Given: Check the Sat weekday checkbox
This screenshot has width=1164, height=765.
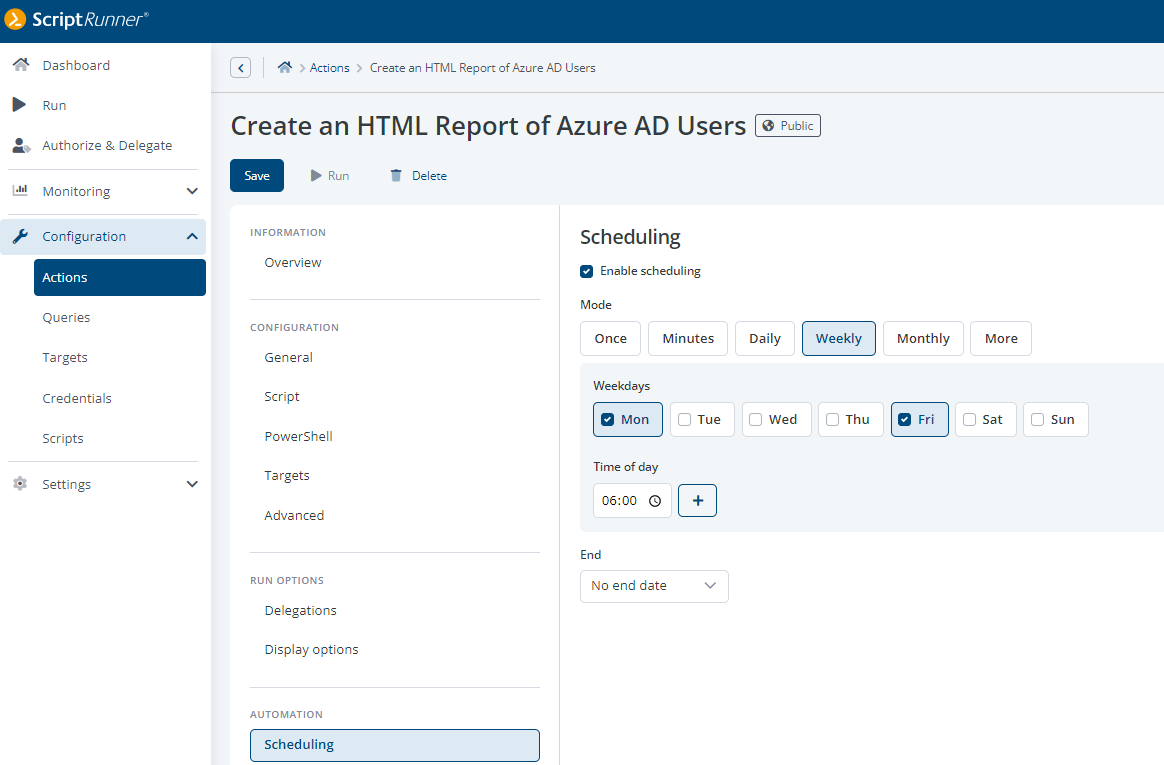Looking at the screenshot, I should (970, 420).
